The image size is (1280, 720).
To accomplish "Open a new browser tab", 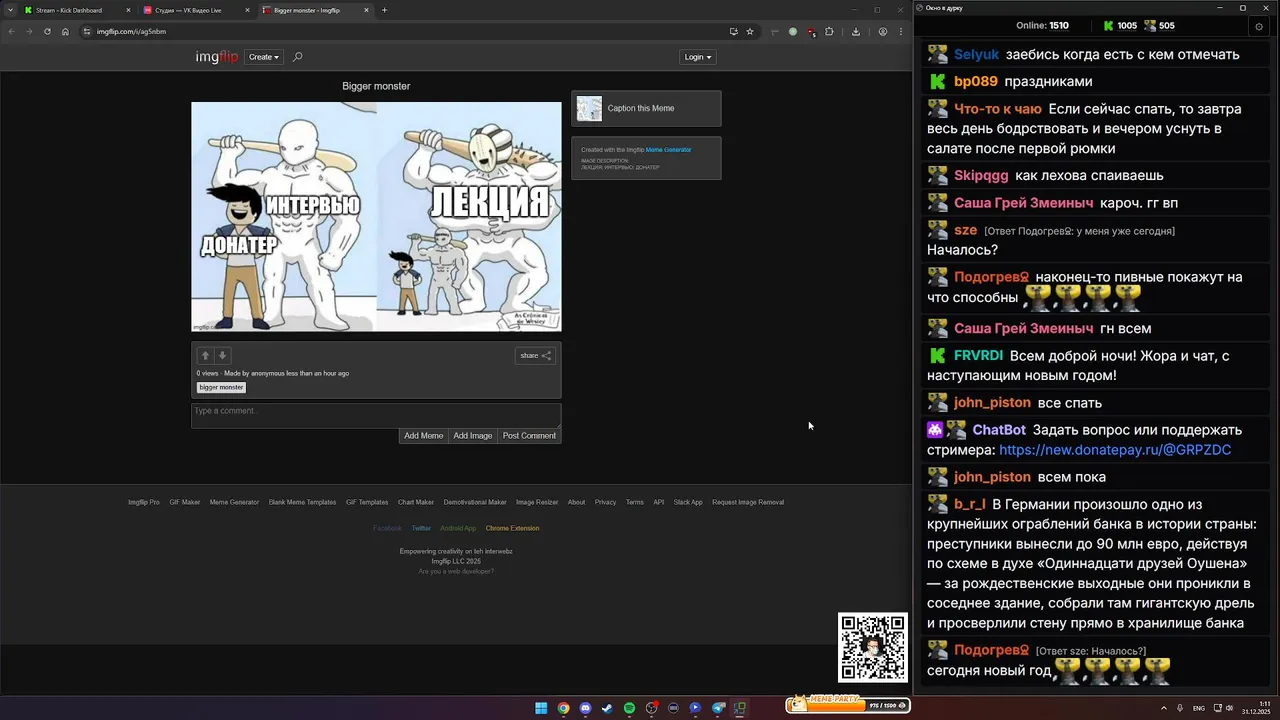I will 384,10.
